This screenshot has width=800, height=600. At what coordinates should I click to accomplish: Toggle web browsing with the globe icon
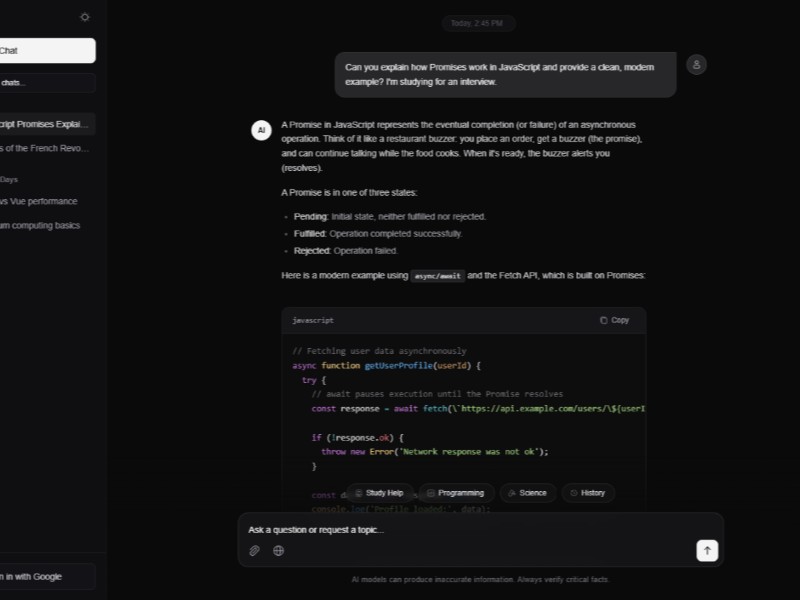pyautogui.click(x=277, y=550)
